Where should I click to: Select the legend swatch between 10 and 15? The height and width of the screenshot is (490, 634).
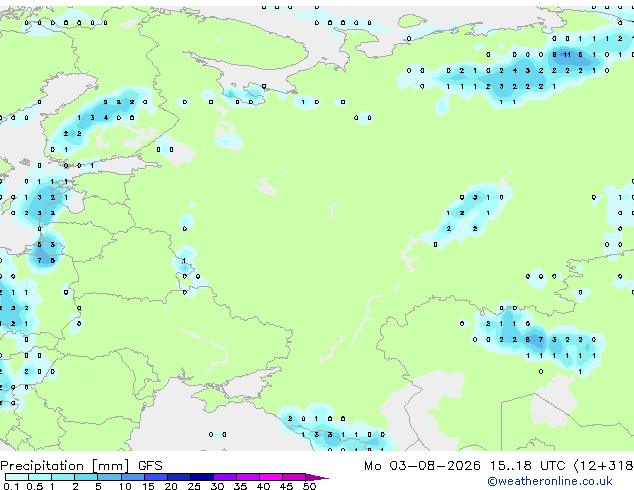(132, 477)
